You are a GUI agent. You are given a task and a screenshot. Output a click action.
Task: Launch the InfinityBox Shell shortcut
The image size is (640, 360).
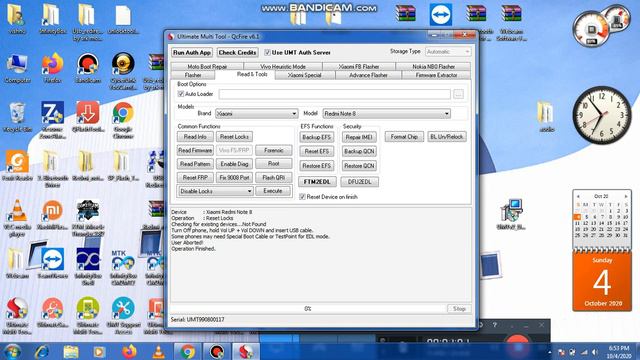pos(88,267)
